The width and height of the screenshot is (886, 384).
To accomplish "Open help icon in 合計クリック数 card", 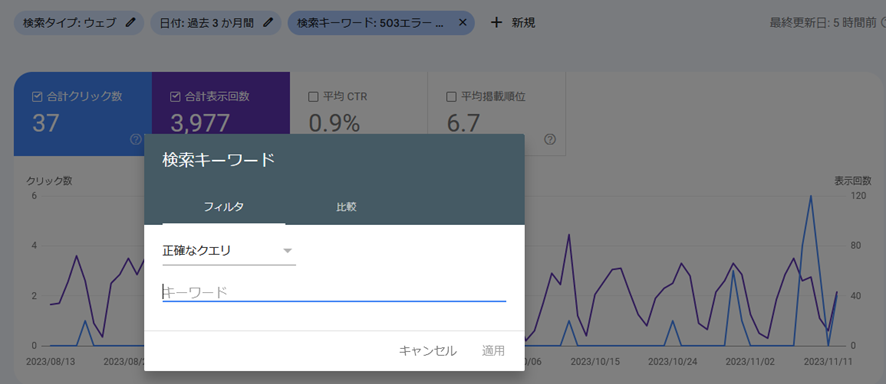I will (x=136, y=139).
